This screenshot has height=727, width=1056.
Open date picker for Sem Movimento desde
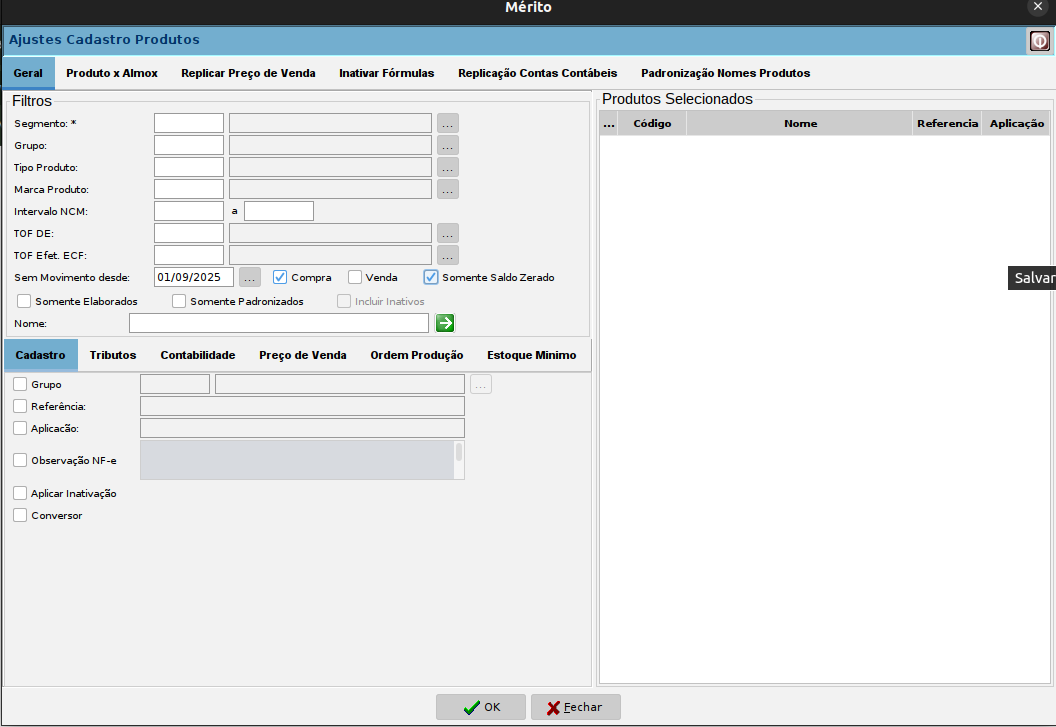pos(250,277)
